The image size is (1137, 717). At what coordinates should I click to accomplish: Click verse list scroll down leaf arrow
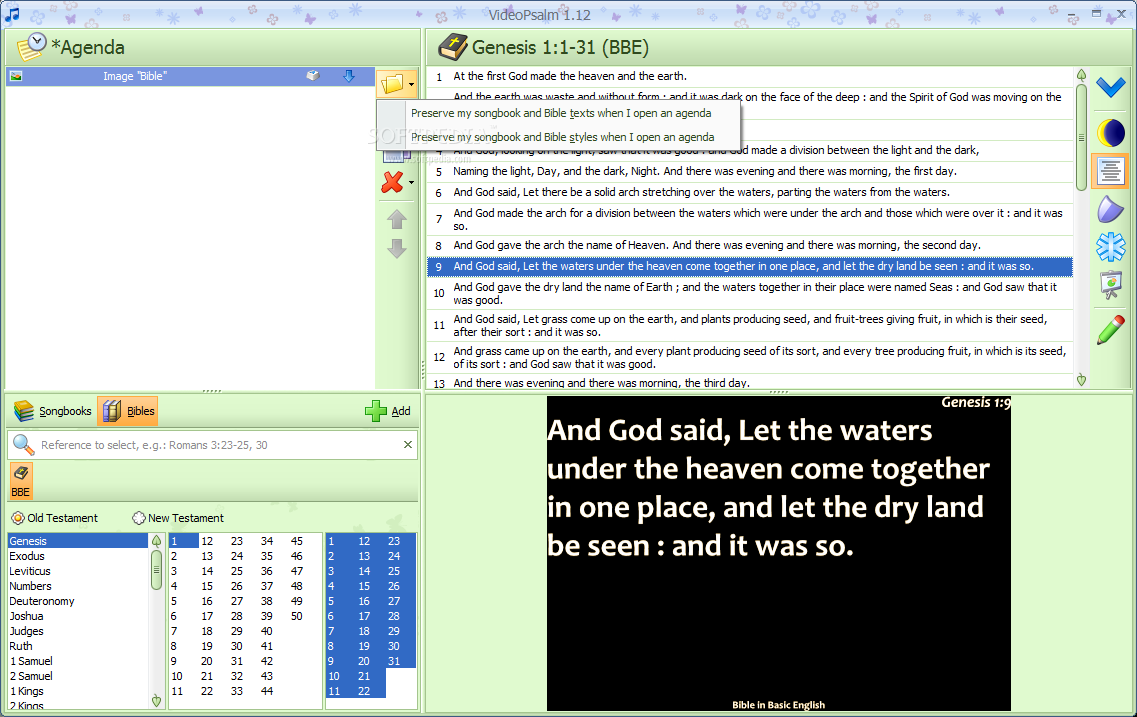[1081, 380]
